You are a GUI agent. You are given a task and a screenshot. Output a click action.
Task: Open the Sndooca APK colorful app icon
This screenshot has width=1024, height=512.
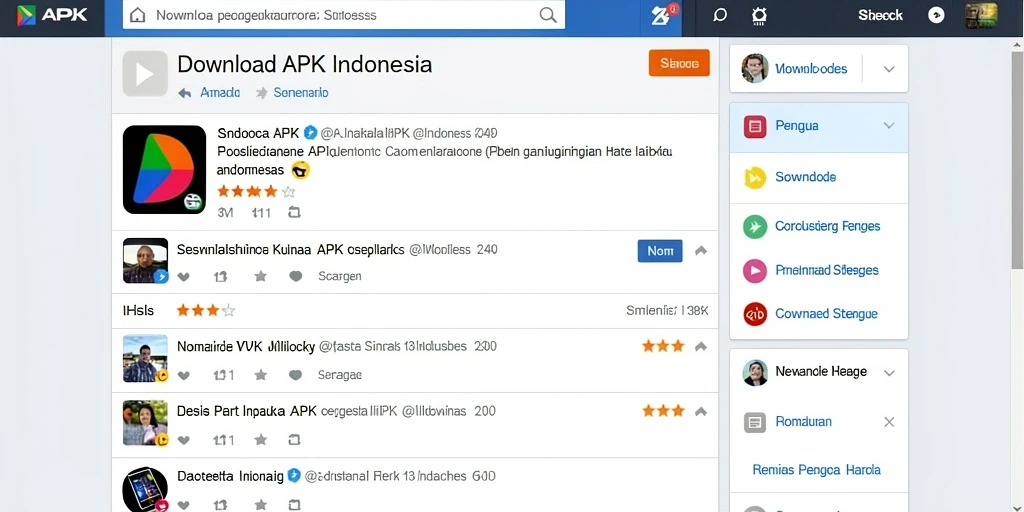point(165,169)
